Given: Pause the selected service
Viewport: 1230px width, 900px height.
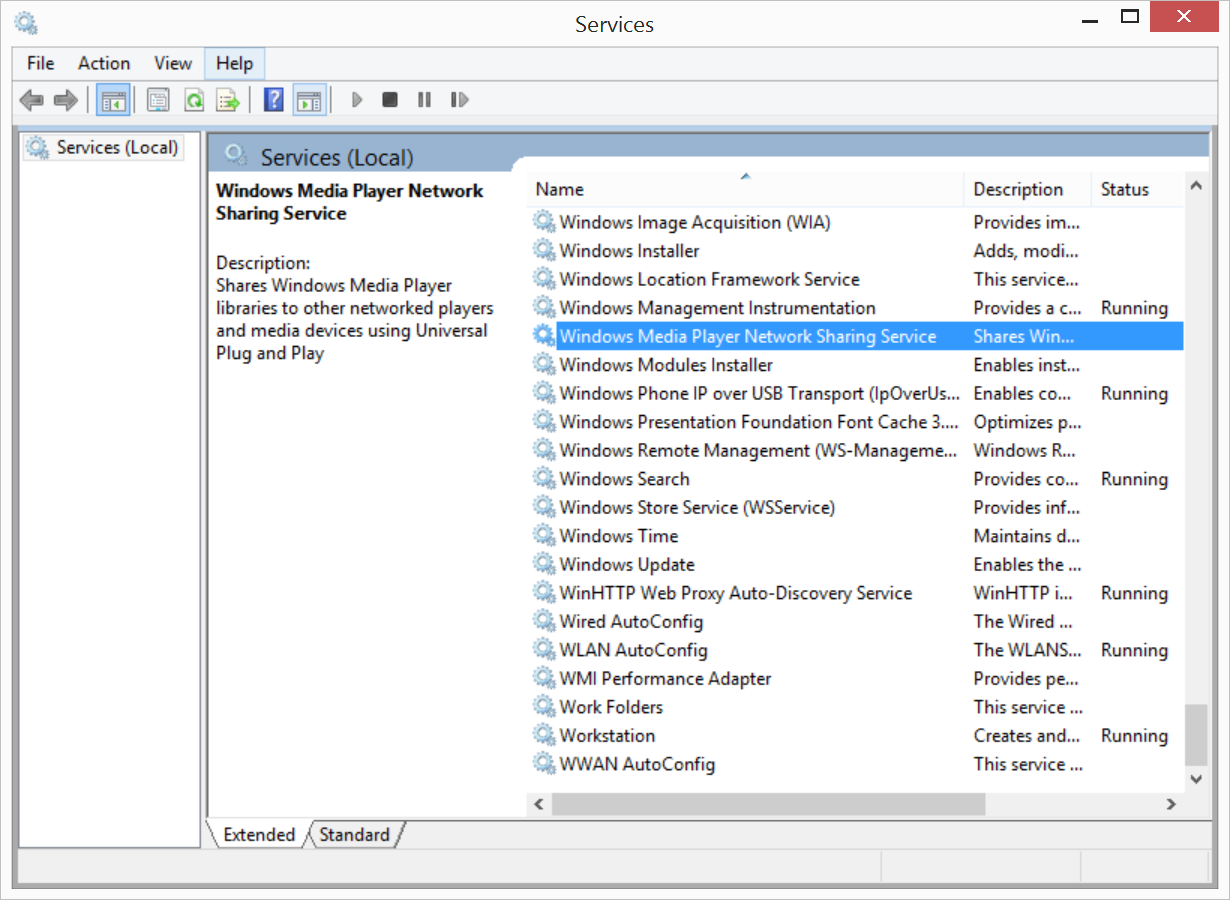Looking at the screenshot, I should 423,99.
